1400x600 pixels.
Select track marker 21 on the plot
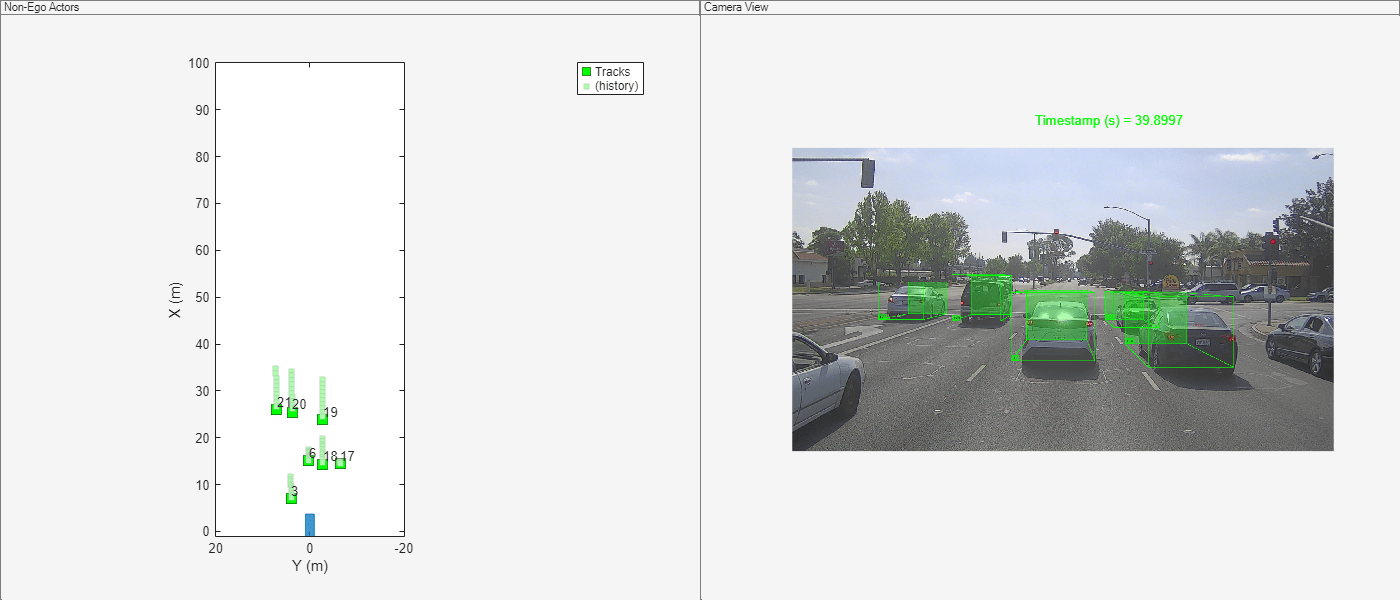[x=275, y=411]
